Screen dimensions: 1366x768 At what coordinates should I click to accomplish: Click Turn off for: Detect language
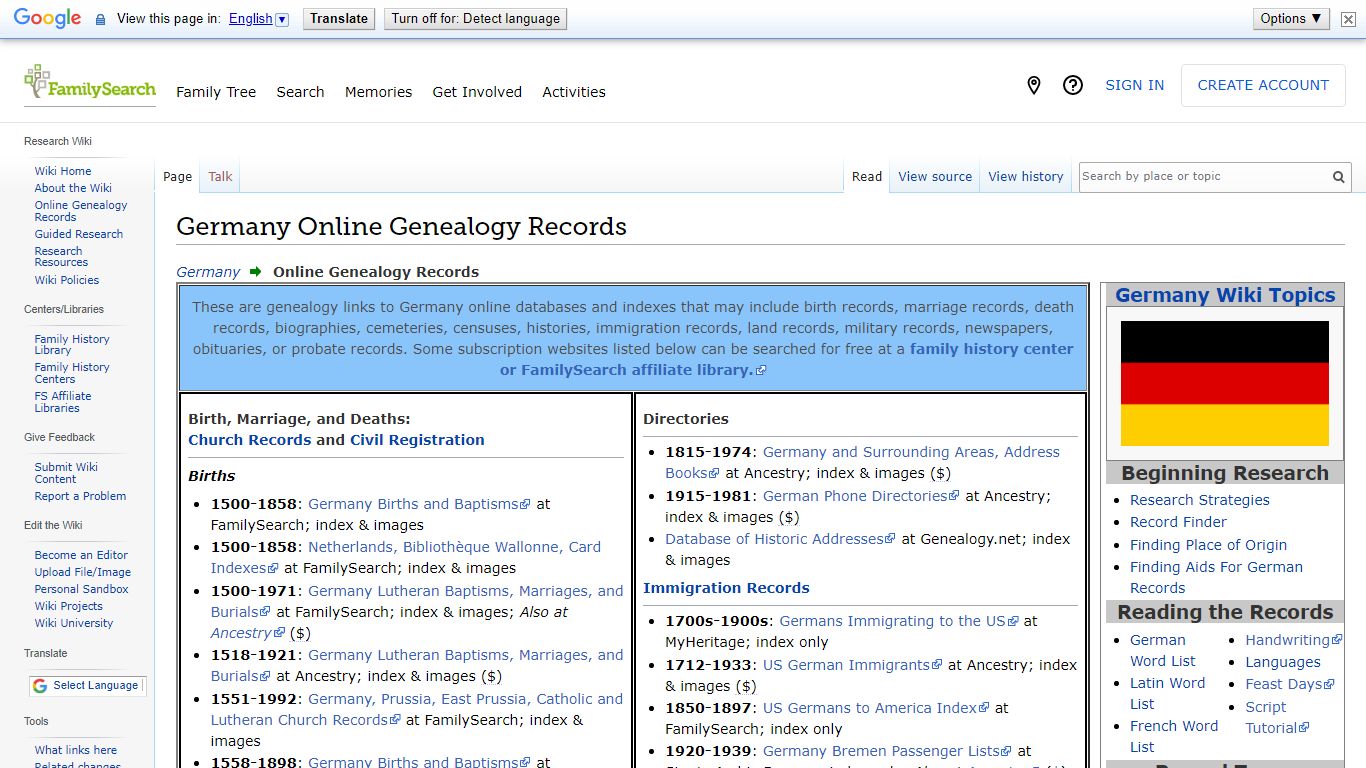pos(475,19)
